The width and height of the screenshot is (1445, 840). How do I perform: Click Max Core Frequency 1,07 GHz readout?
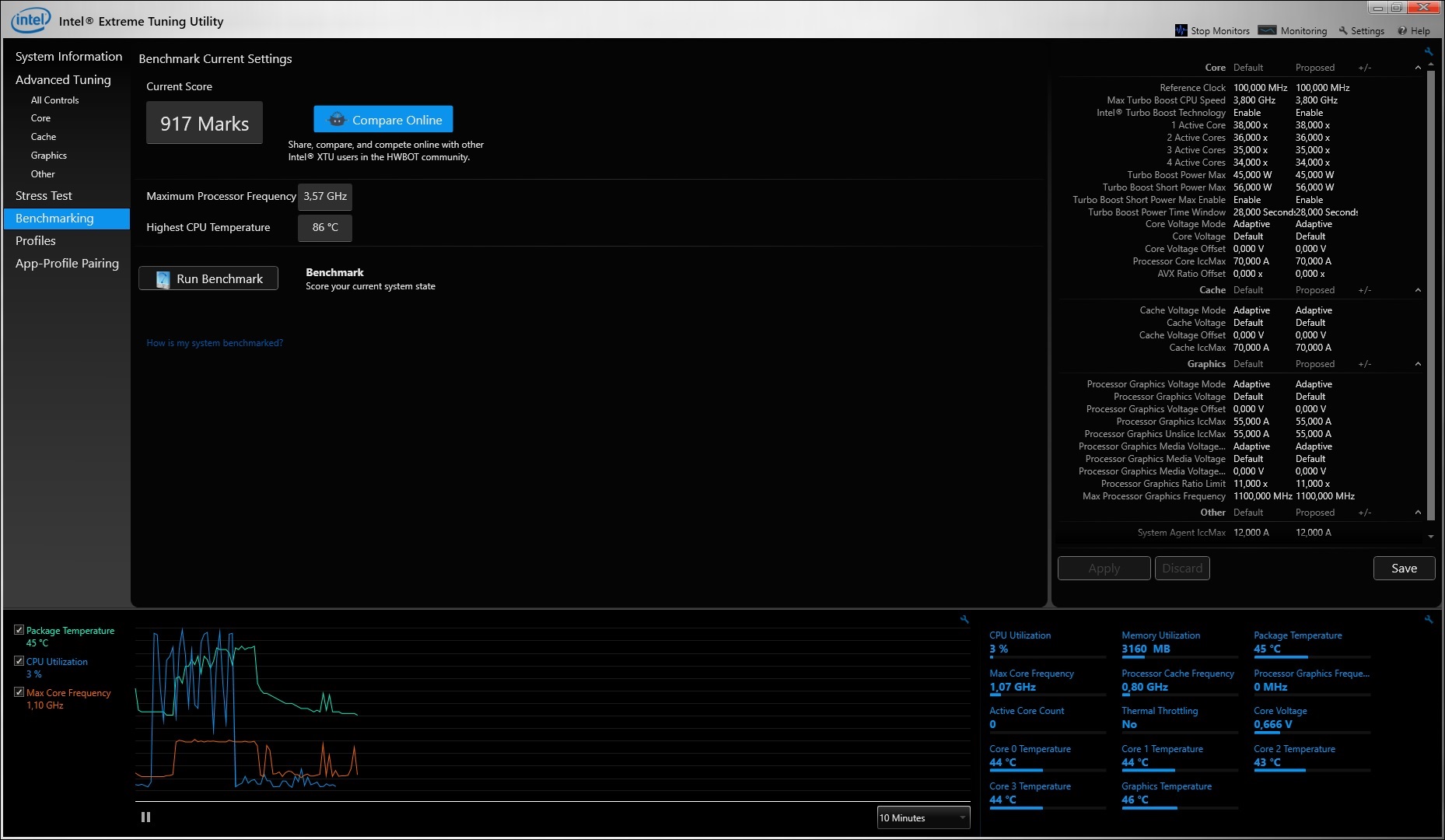pyautogui.click(x=1046, y=681)
